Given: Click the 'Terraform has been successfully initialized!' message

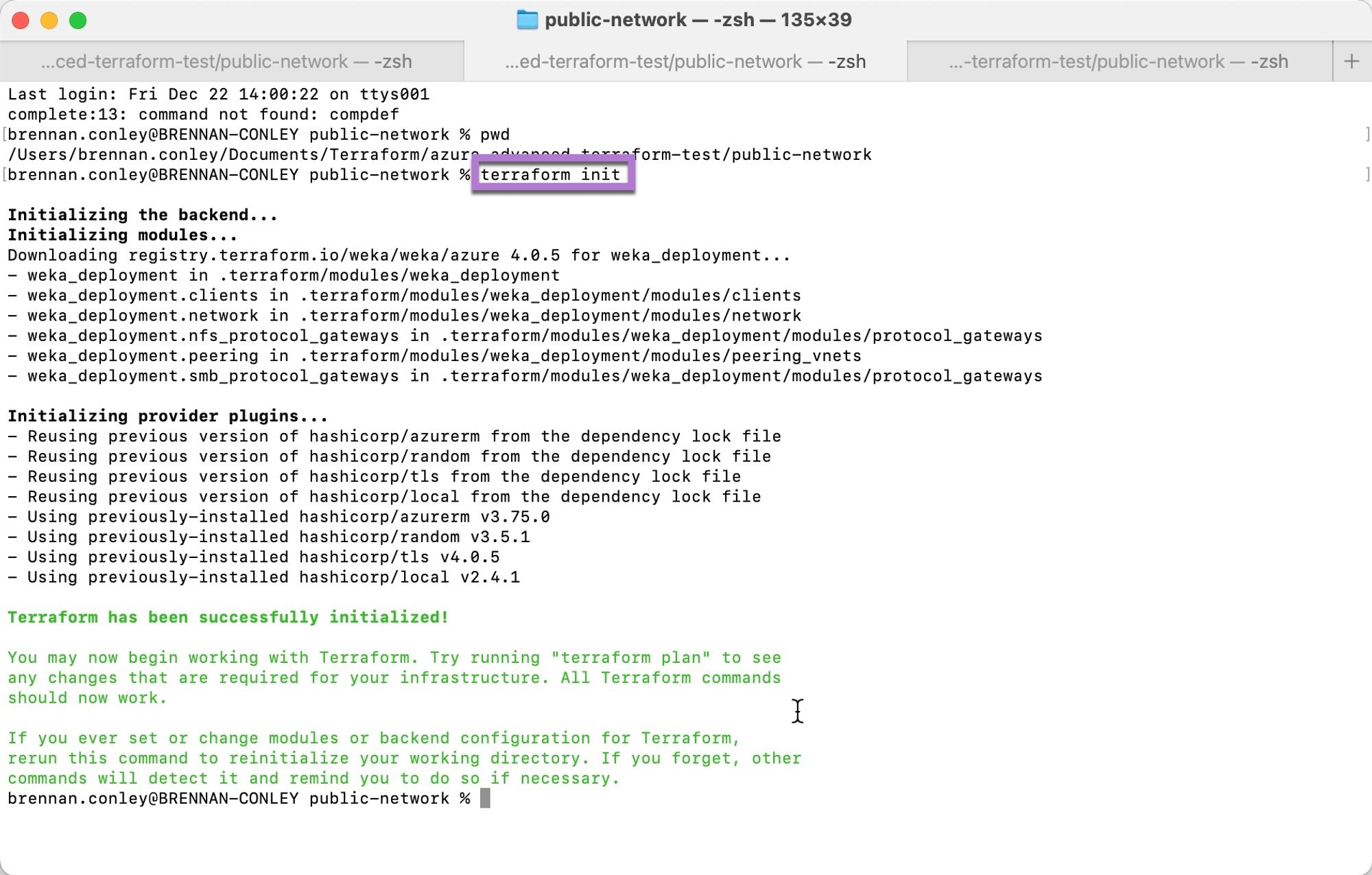Looking at the screenshot, I should click(228, 617).
